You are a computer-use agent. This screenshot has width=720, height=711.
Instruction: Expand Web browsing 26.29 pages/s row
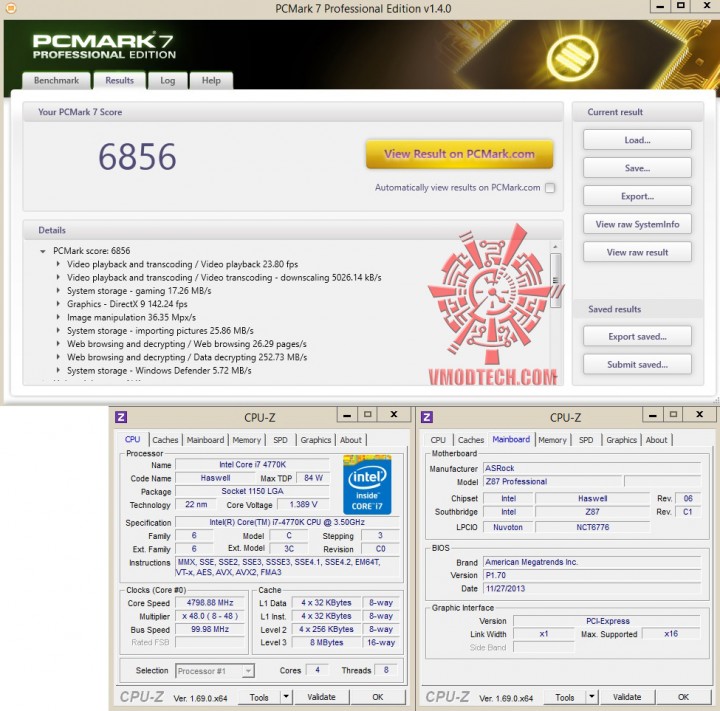point(58,344)
